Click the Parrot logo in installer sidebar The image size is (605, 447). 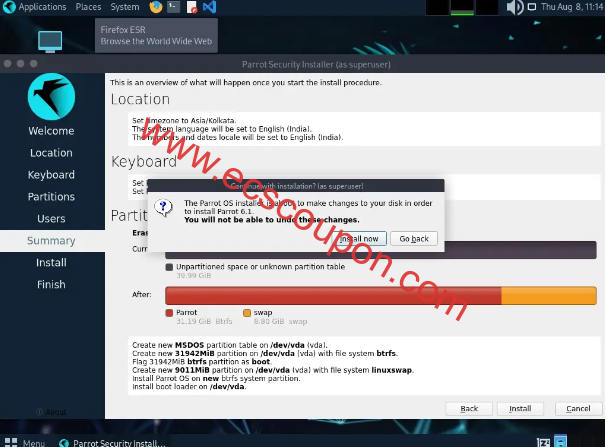click(x=51, y=96)
